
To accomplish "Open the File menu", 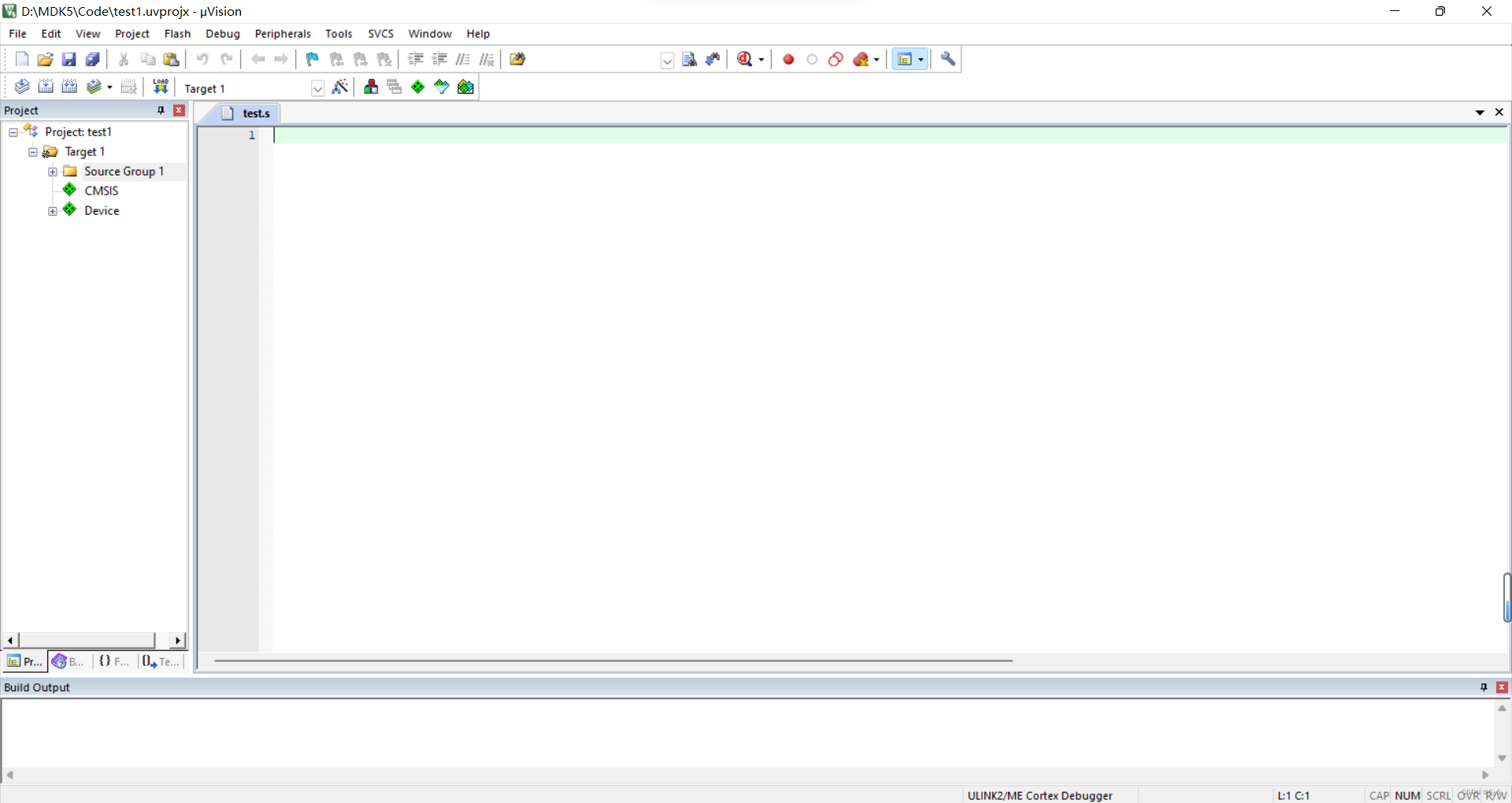I will (x=17, y=34).
